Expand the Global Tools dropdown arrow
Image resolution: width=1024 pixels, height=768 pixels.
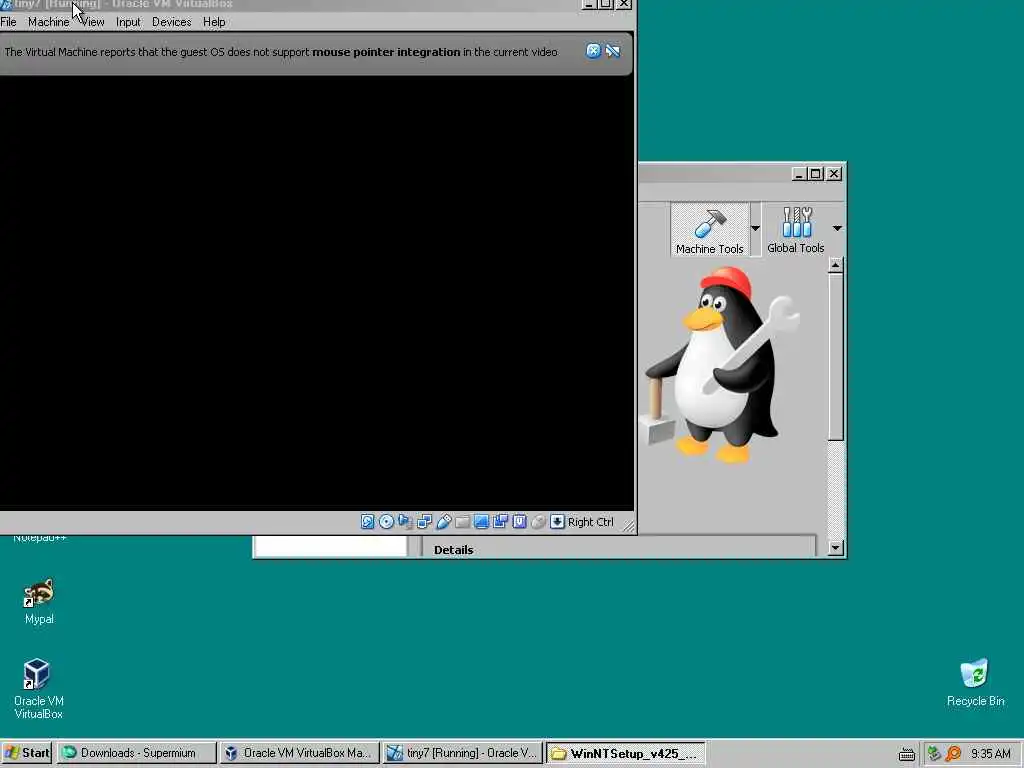pos(837,229)
